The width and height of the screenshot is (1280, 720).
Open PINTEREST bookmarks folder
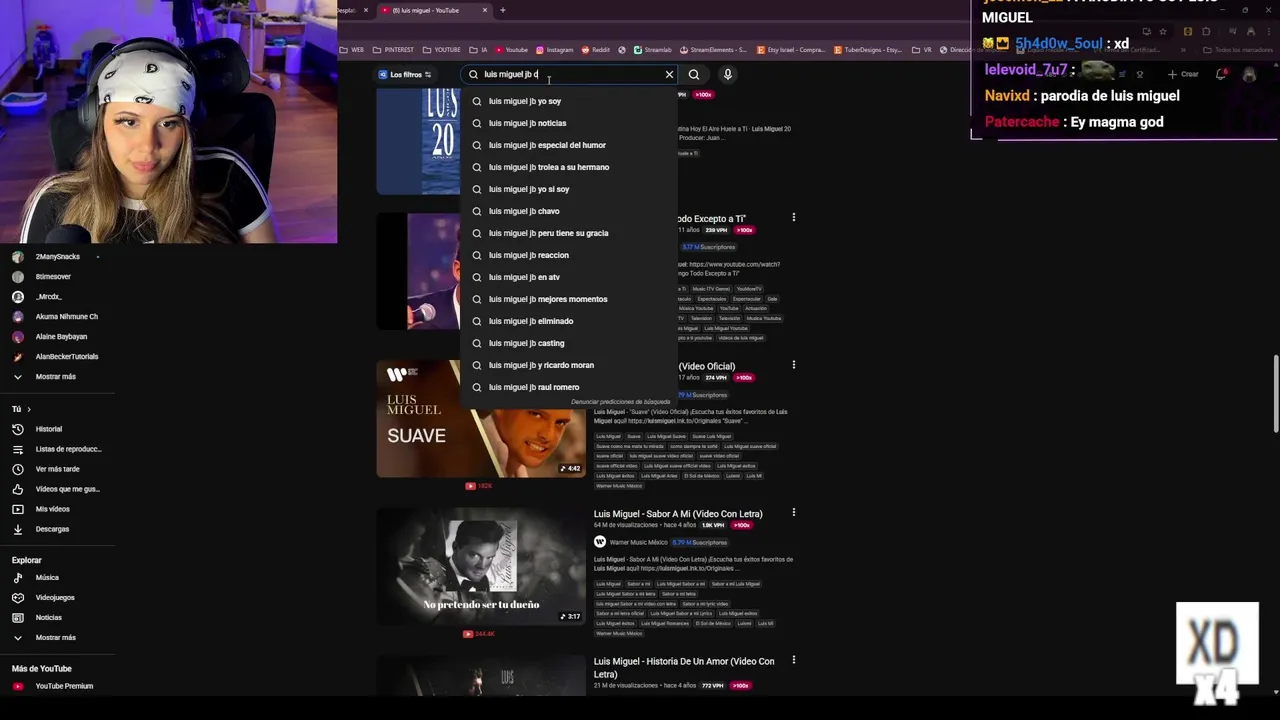pyautogui.click(x=393, y=49)
